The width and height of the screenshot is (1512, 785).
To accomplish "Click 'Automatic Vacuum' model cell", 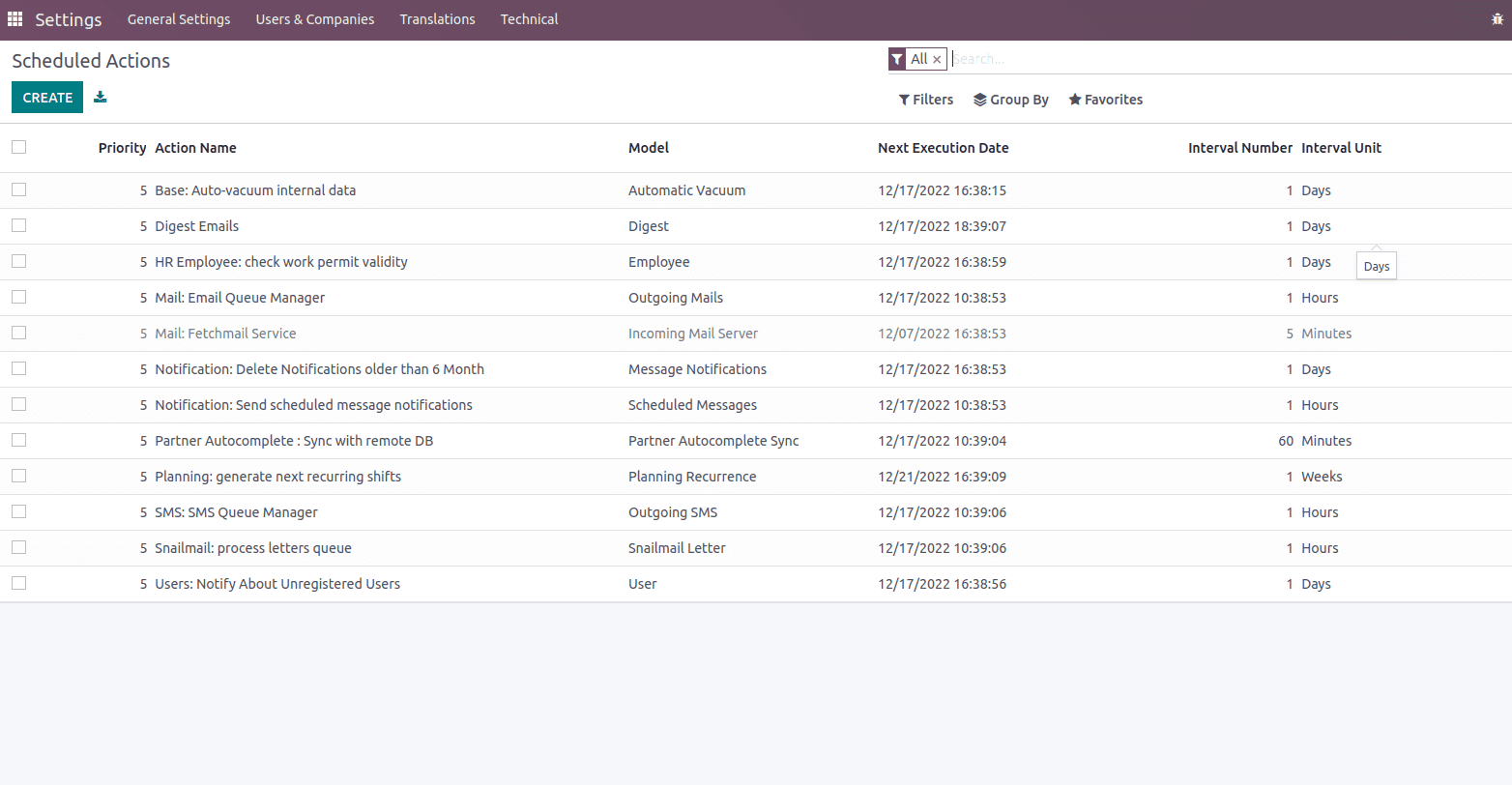I will (x=687, y=190).
